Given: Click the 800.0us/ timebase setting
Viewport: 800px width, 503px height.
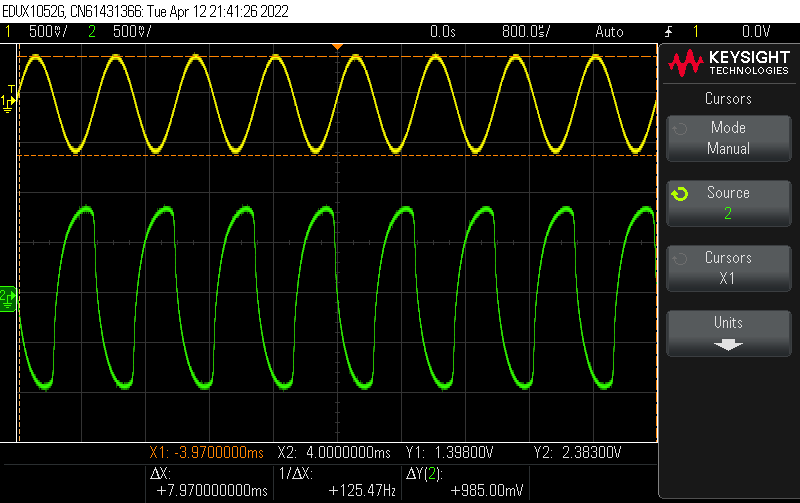Looking at the screenshot, I should click(x=528, y=31).
